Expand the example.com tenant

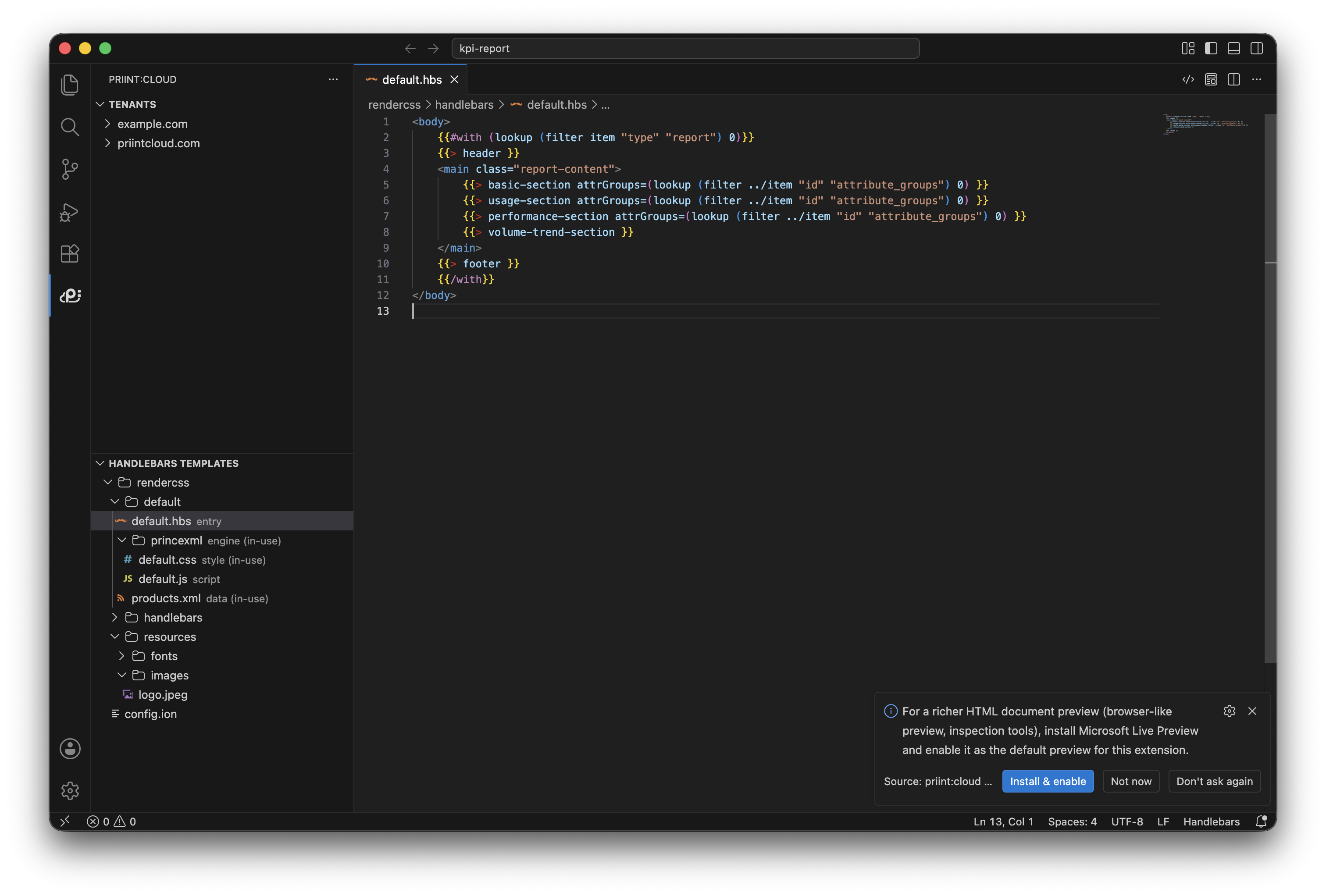[222, 124]
